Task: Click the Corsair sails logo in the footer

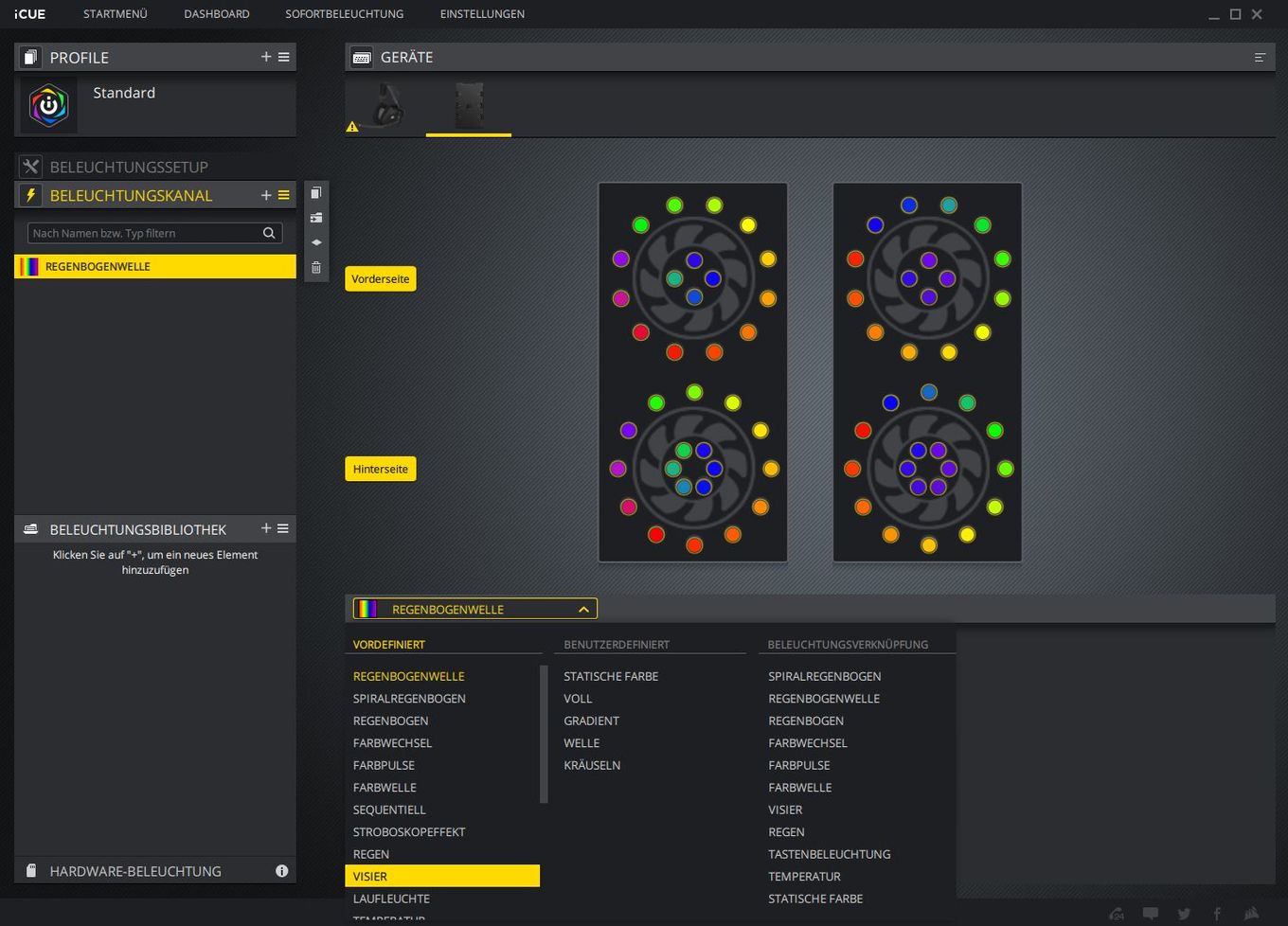Action: coord(1251,914)
